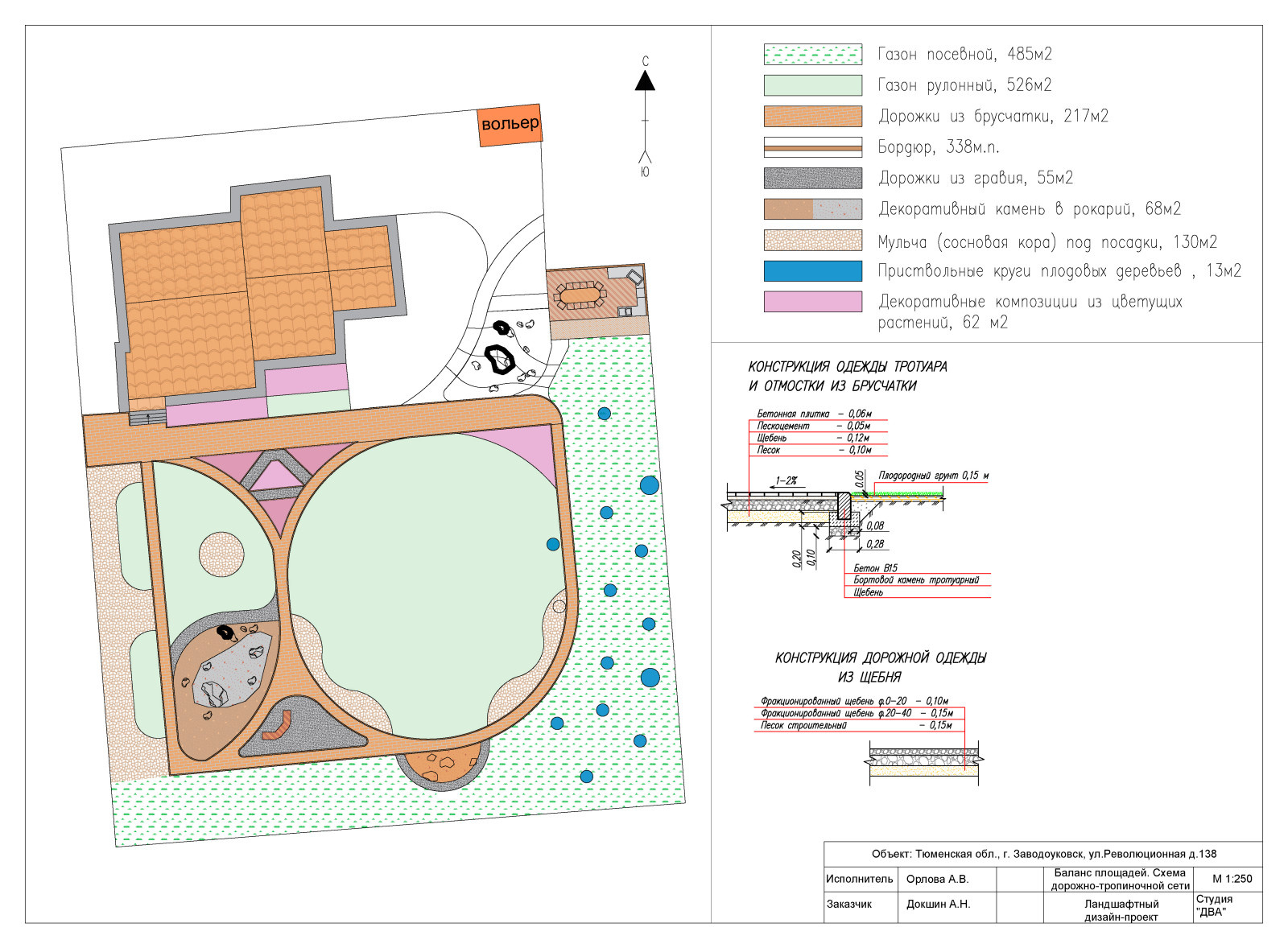The width and height of the screenshot is (1288, 948).
Task: Select the text 'Дорожки из брусчатки, 217м2'
Action: point(993,116)
